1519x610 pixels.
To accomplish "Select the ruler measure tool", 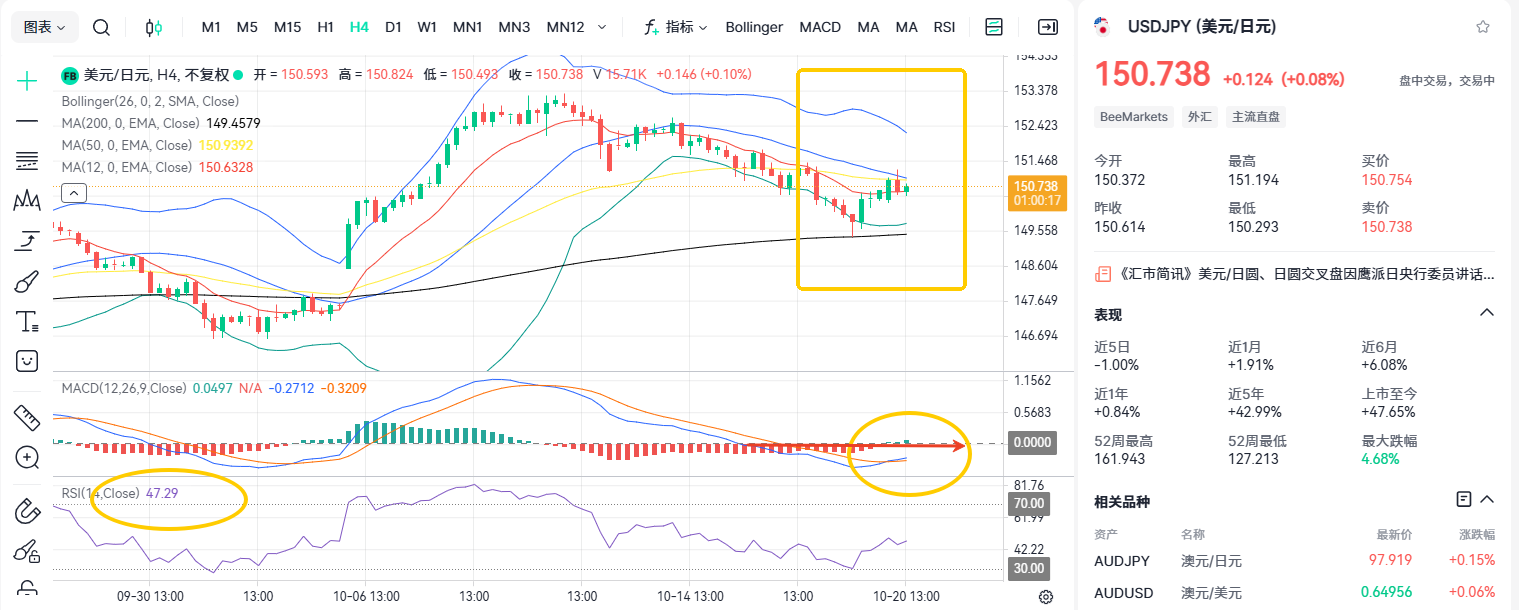I will pos(27,416).
